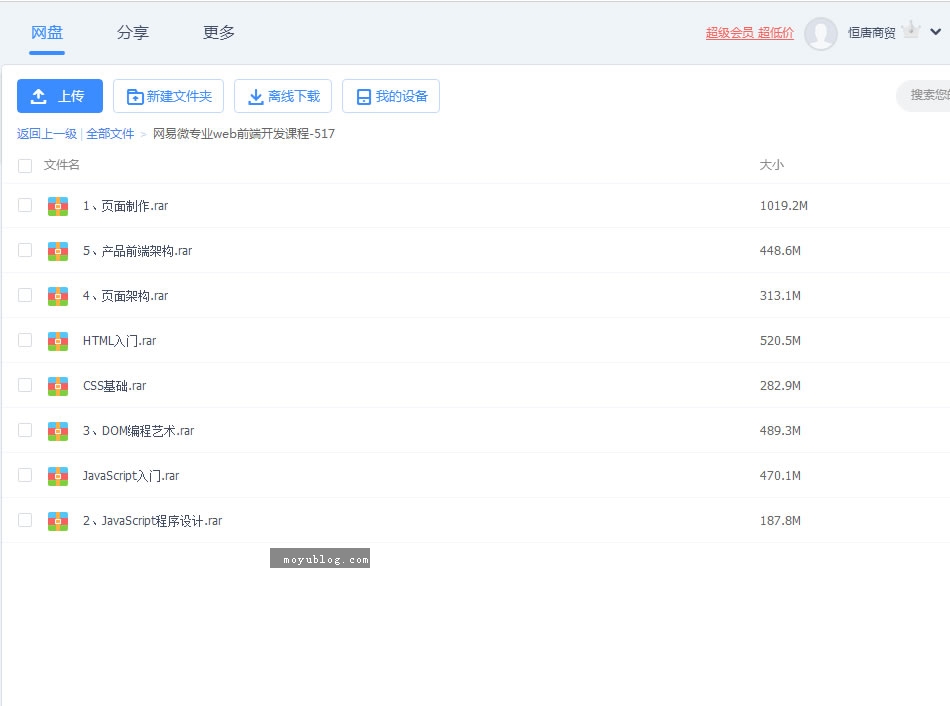The height and width of the screenshot is (706, 950).
Task: Check the box for JavaScript入门.rar
Action: (25, 475)
